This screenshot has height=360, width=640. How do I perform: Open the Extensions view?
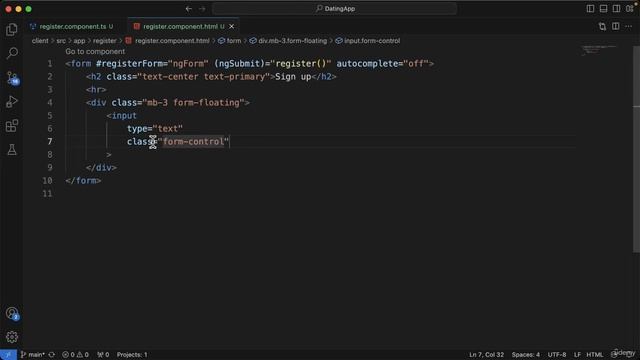[x=12, y=126]
